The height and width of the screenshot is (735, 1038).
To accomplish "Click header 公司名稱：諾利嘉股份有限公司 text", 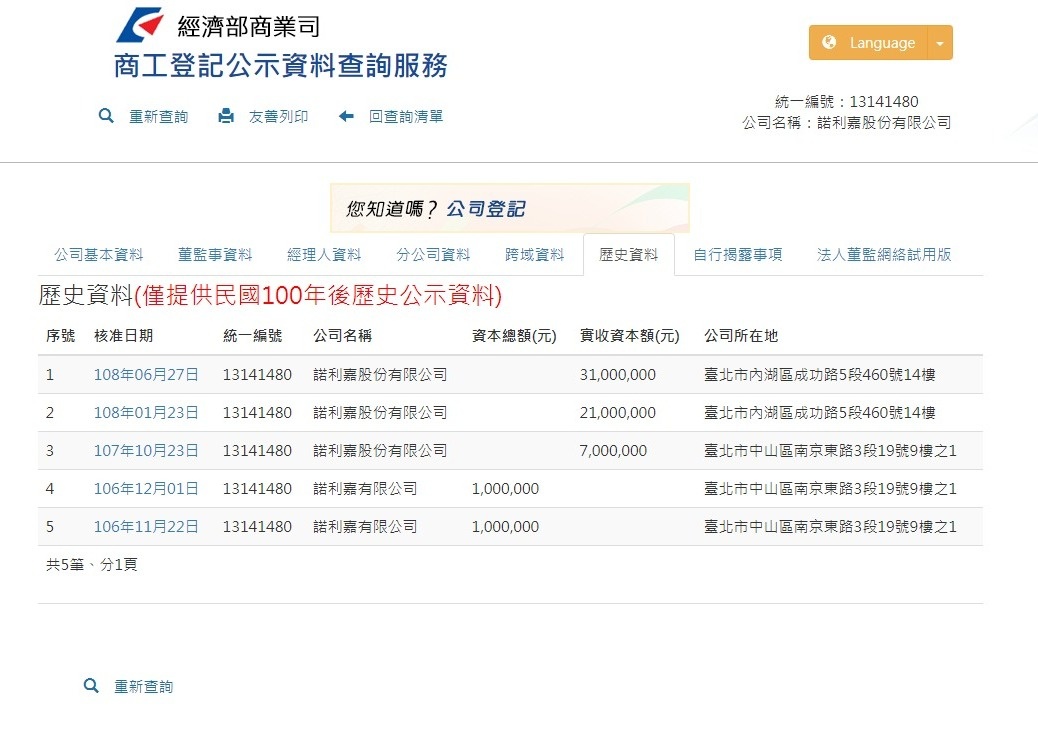I will point(847,122).
